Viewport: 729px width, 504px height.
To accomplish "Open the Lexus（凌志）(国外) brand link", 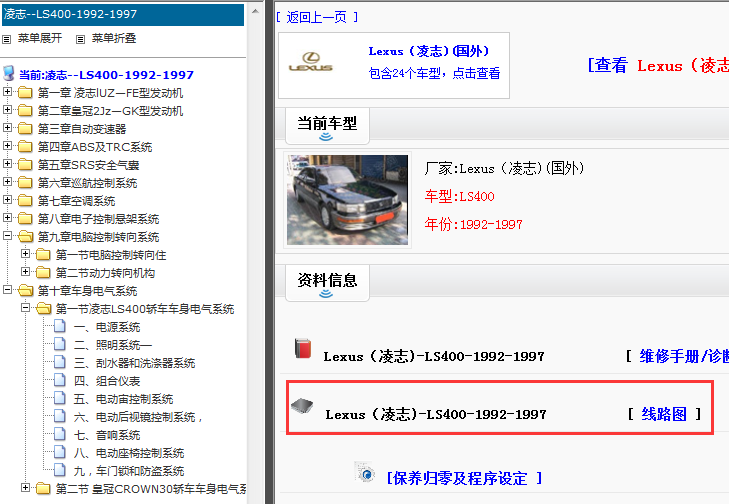I will (x=429, y=51).
